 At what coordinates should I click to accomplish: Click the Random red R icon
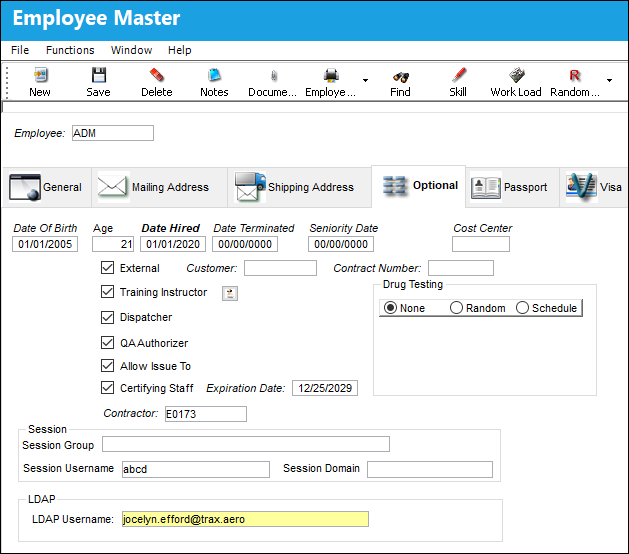[x=574, y=75]
